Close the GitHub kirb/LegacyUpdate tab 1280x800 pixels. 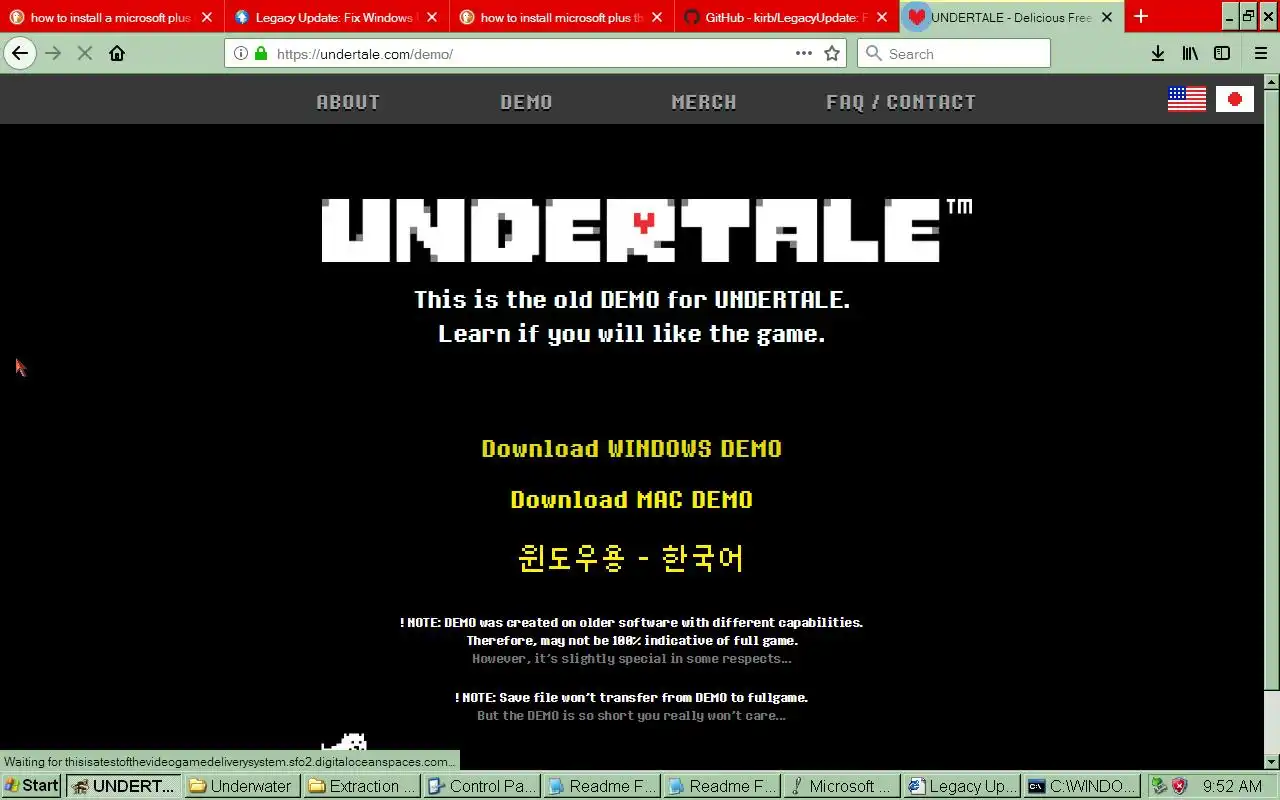point(882,17)
